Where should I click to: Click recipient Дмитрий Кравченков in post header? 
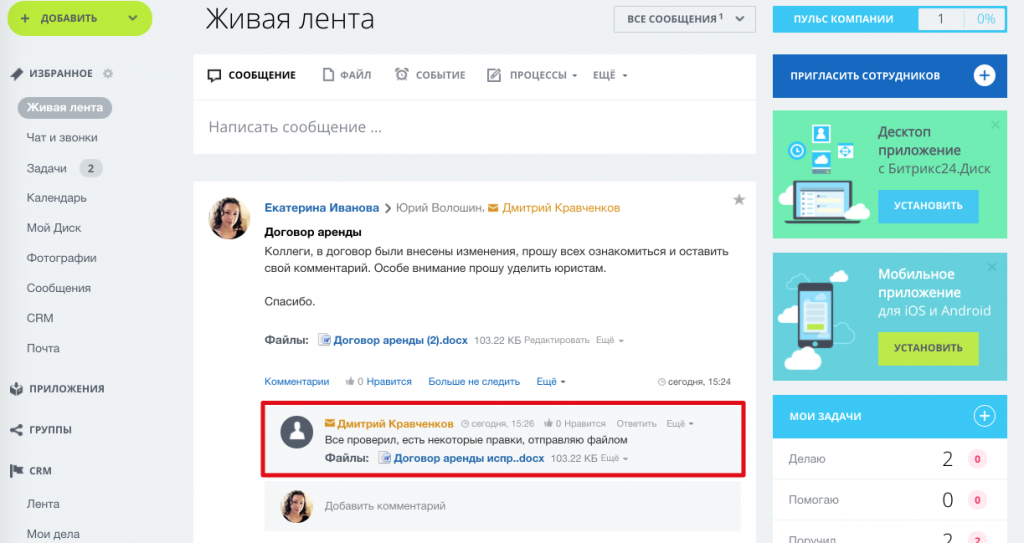[x=561, y=208]
